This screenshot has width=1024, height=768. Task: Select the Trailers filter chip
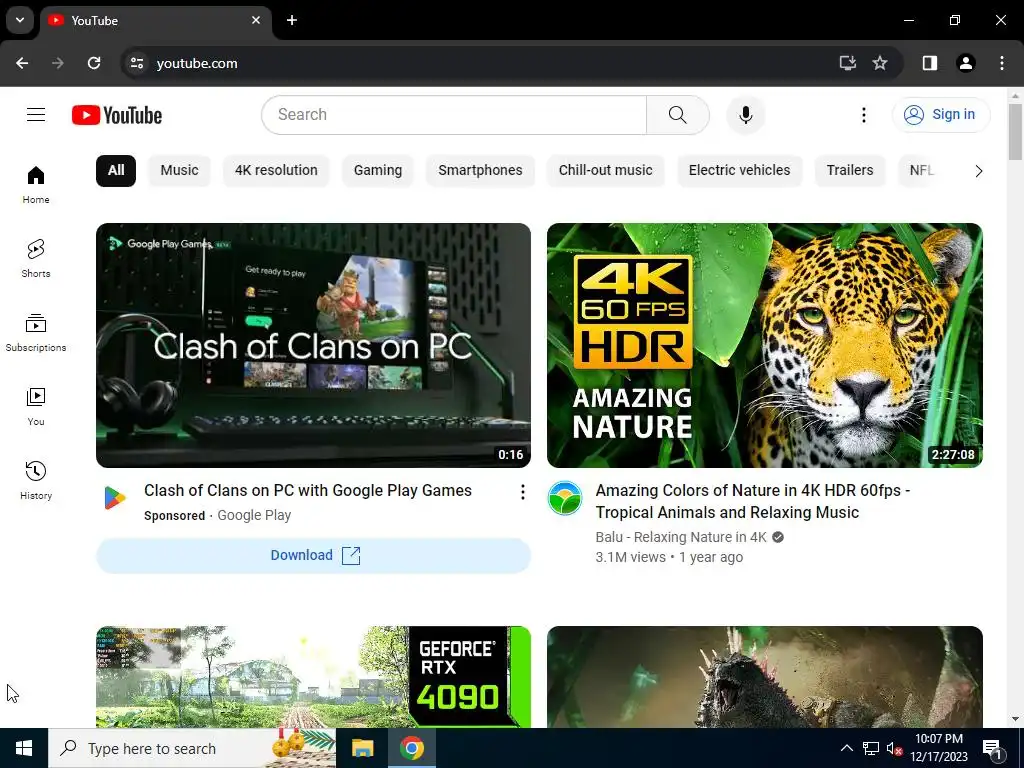coord(850,170)
